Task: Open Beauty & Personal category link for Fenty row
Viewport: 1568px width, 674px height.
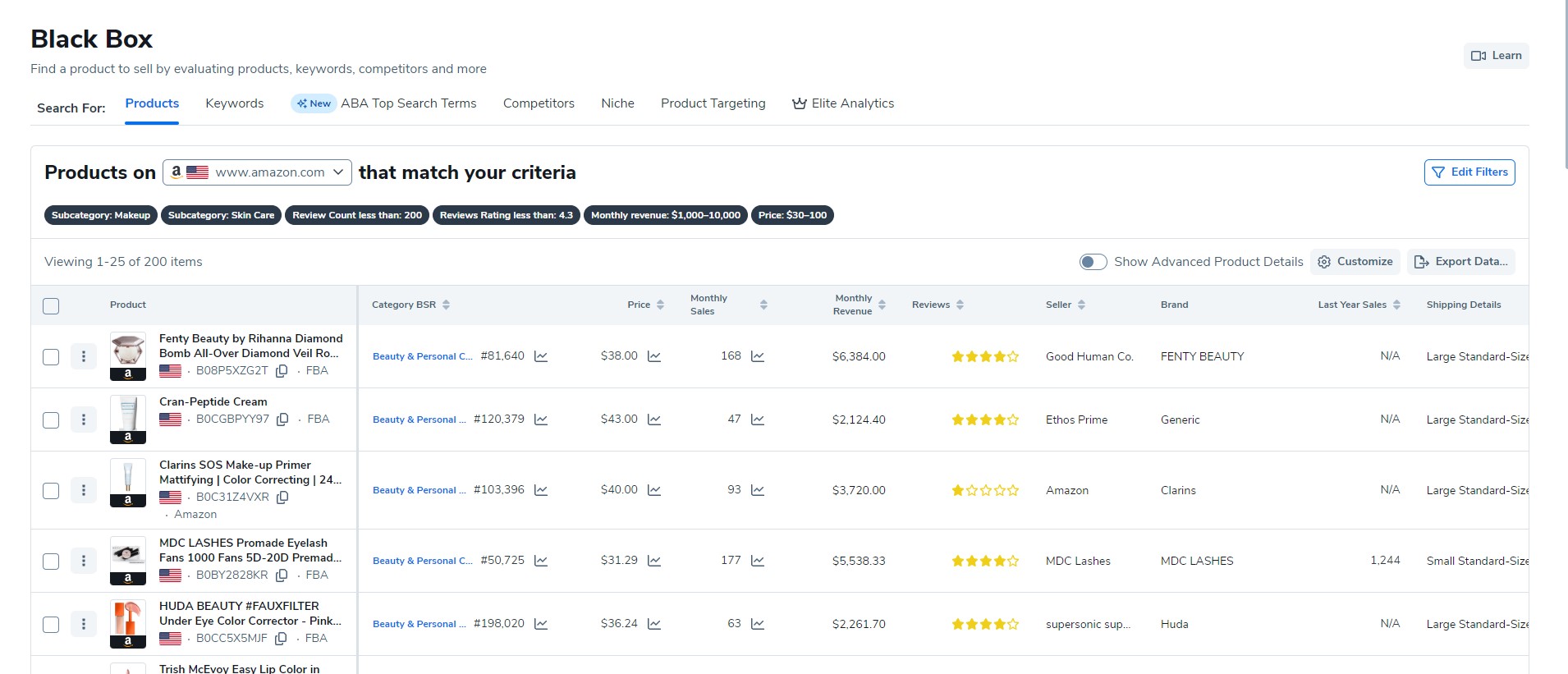Action: pos(423,356)
